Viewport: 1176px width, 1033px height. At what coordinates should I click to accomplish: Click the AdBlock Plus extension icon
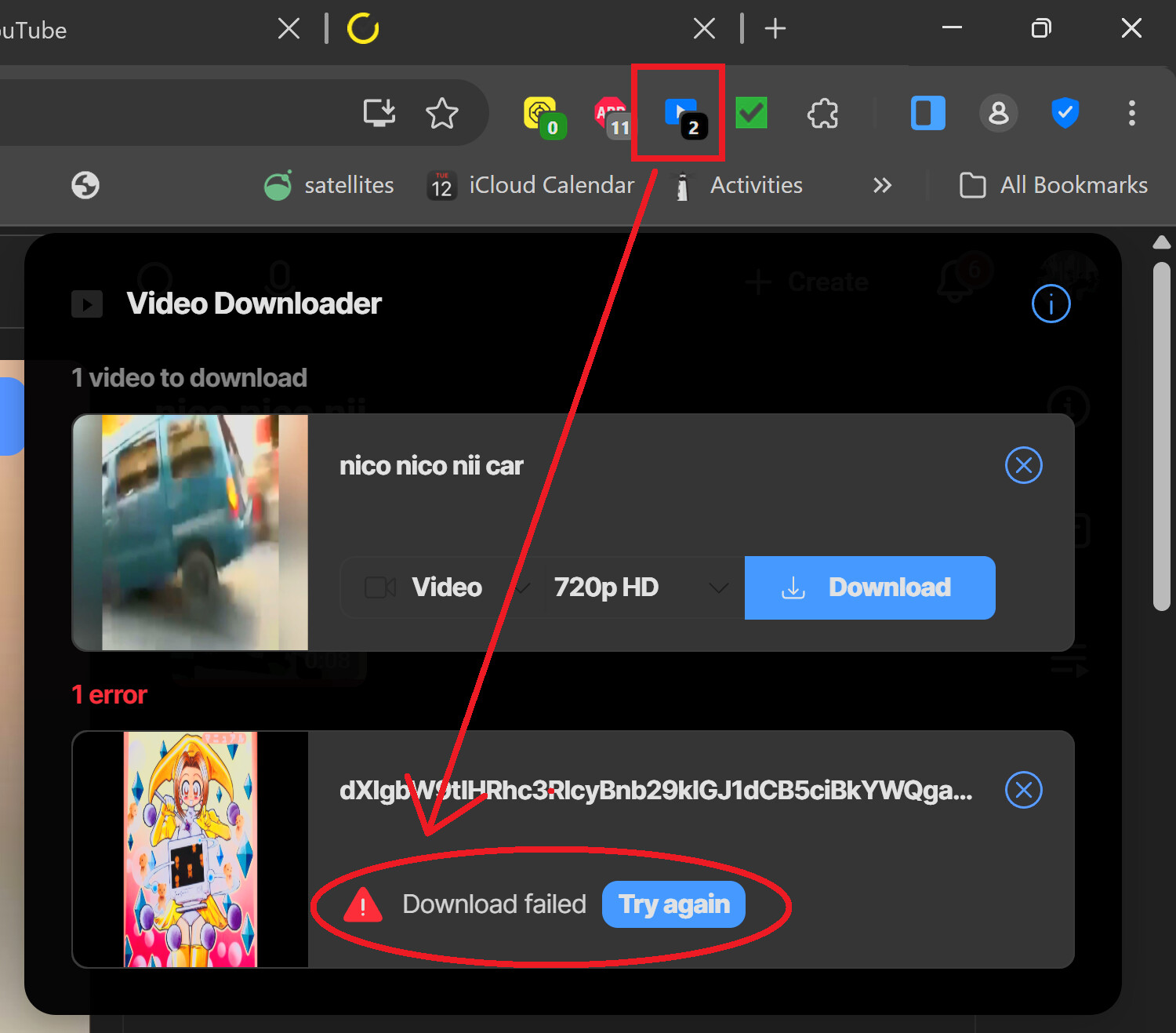612,116
